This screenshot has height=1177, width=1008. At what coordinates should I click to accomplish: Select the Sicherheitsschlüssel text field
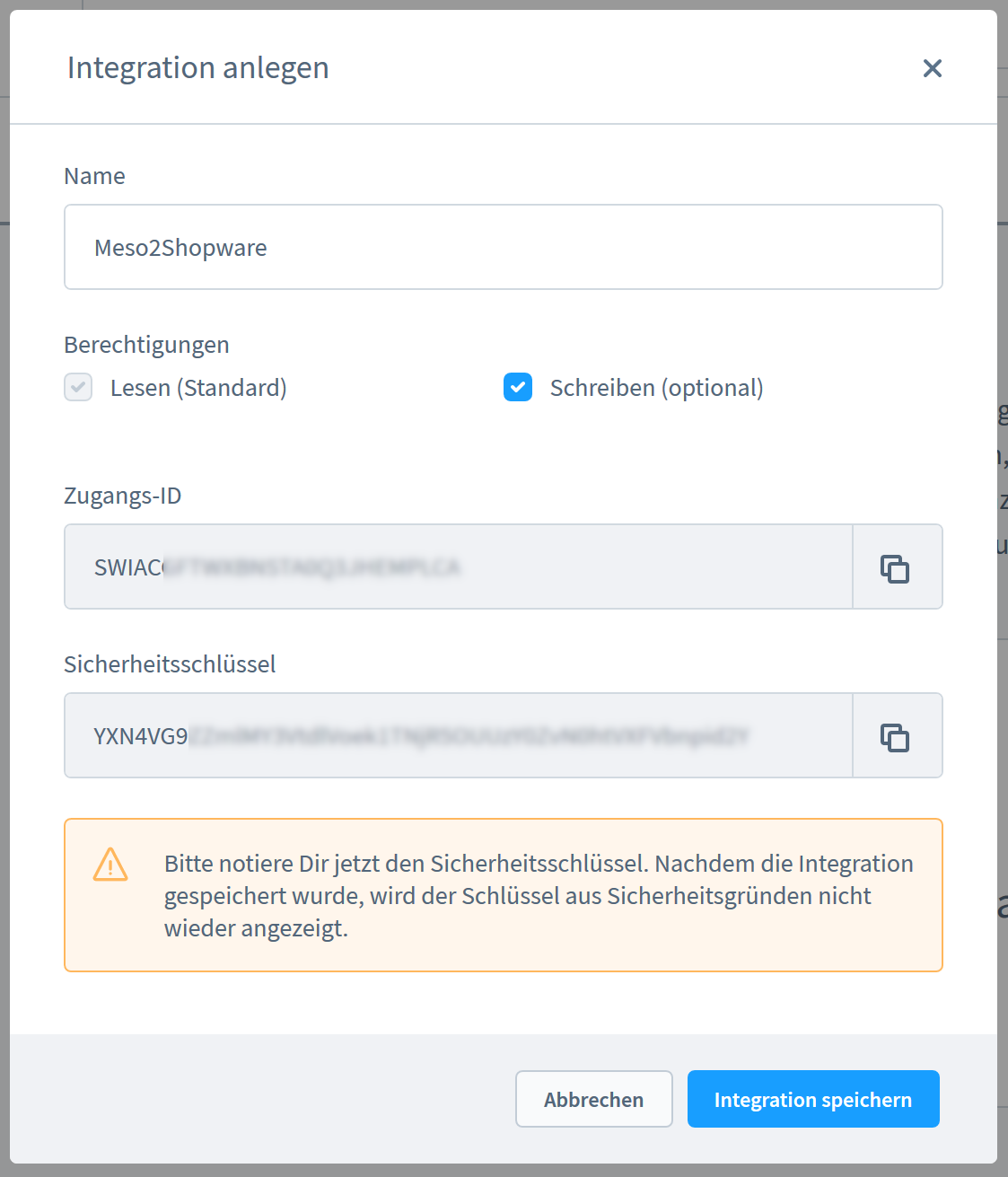tap(458, 736)
